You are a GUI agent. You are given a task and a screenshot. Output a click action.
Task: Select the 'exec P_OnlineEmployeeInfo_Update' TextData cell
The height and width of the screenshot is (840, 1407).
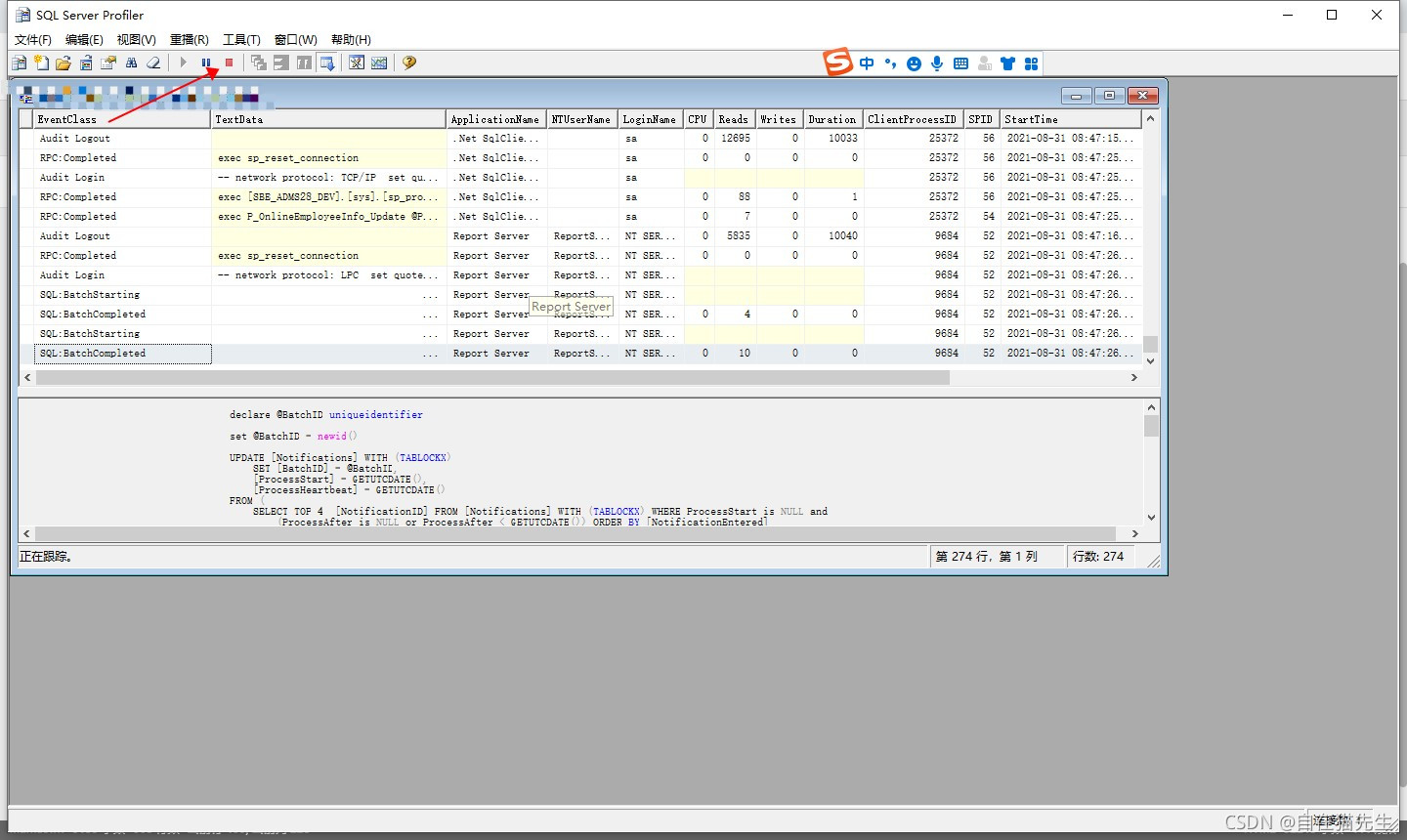[x=329, y=217]
